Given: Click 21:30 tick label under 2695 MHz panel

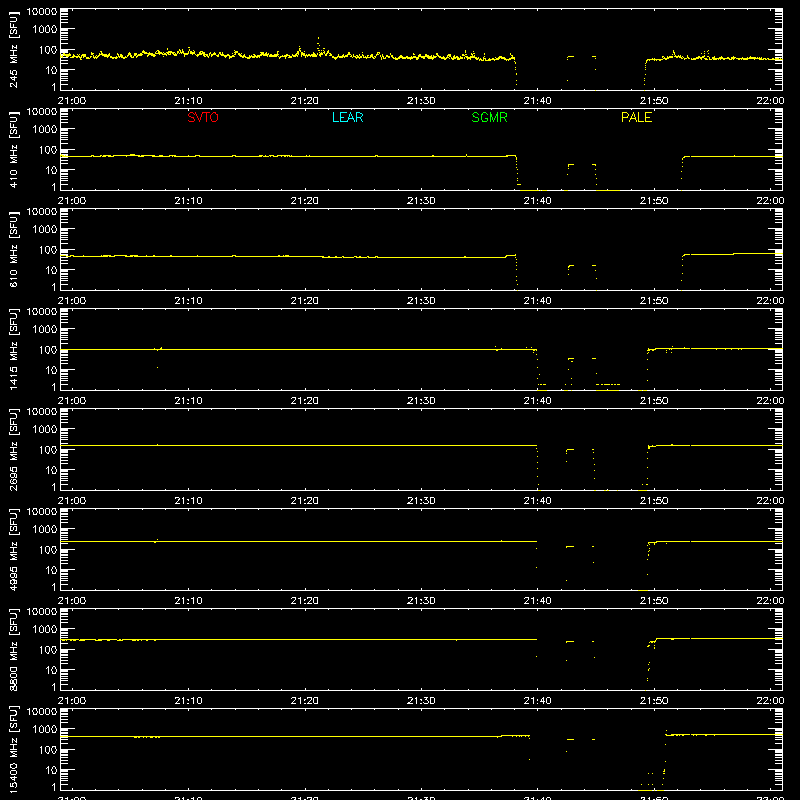Looking at the screenshot, I should coord(421,501).
